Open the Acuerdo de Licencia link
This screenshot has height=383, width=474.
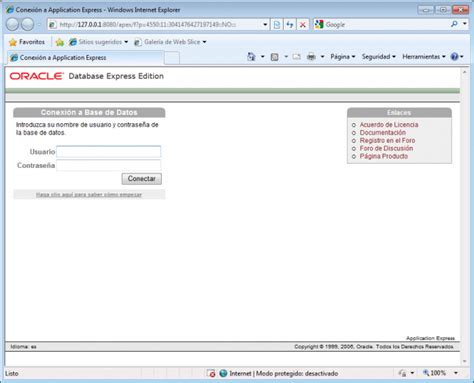389,125
